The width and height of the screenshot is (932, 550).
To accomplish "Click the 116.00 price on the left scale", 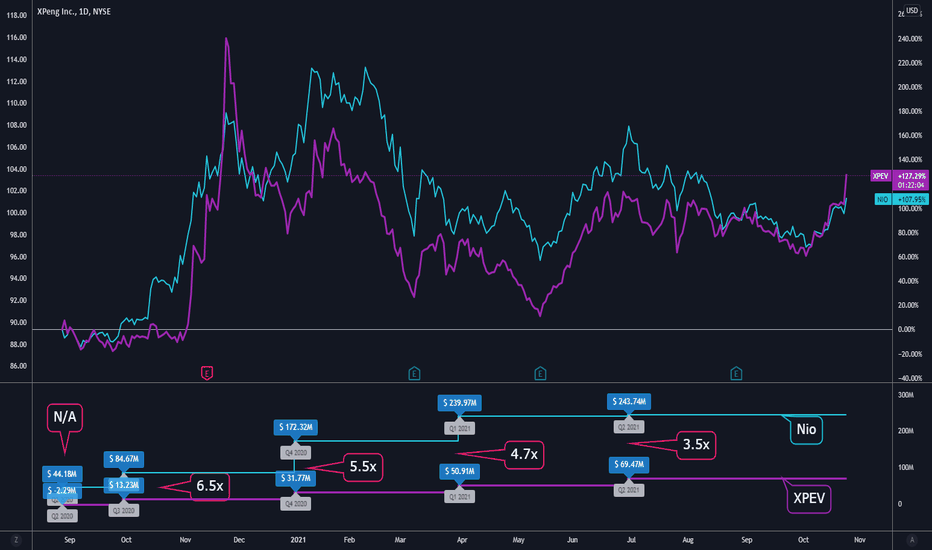I will pyautogui.click(x=17, y=37).
